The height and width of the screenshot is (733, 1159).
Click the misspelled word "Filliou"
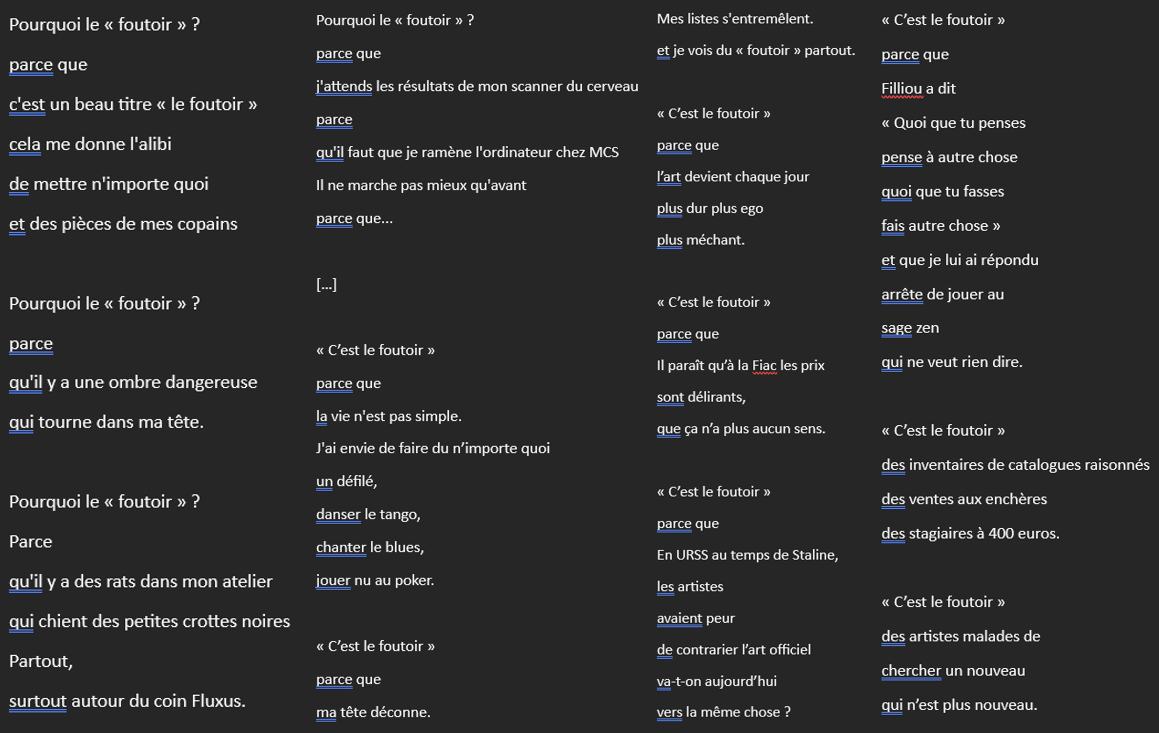pyautogui.click(x=902, y=89)
